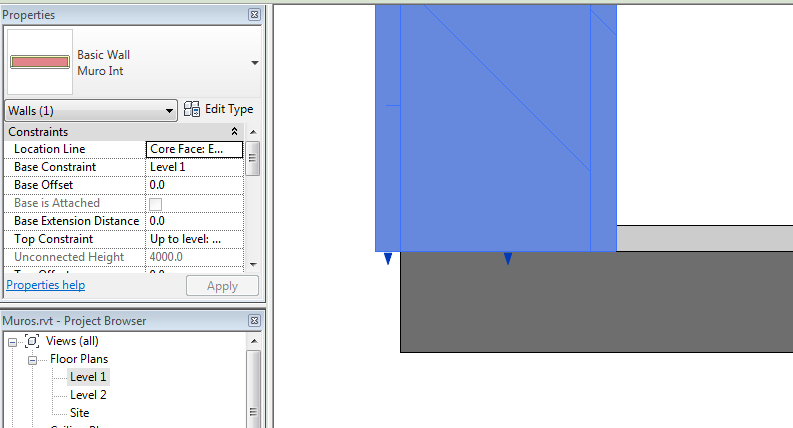This screenshot has width=793, height=428.
Task: Click the Base Offset value field
Action: pyautogui.click(x=194, y=185)
